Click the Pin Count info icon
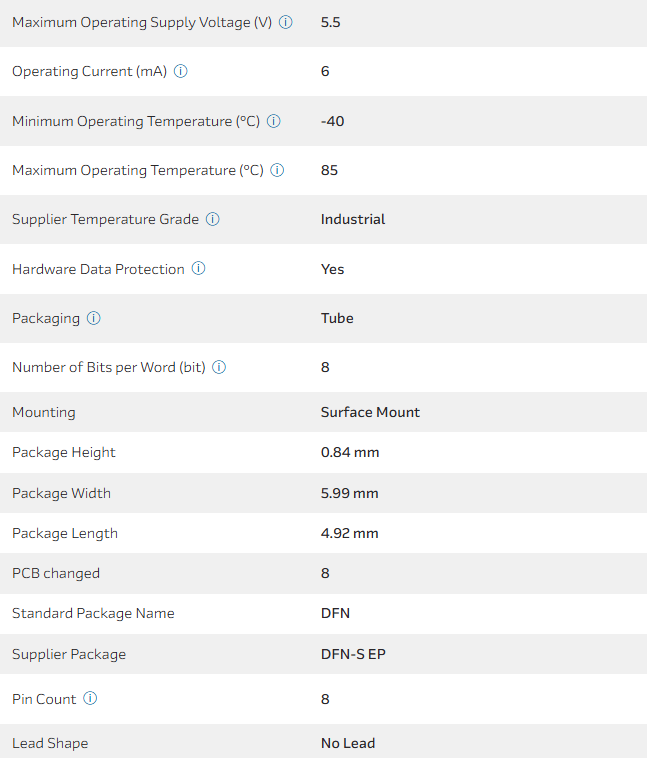 91,699
